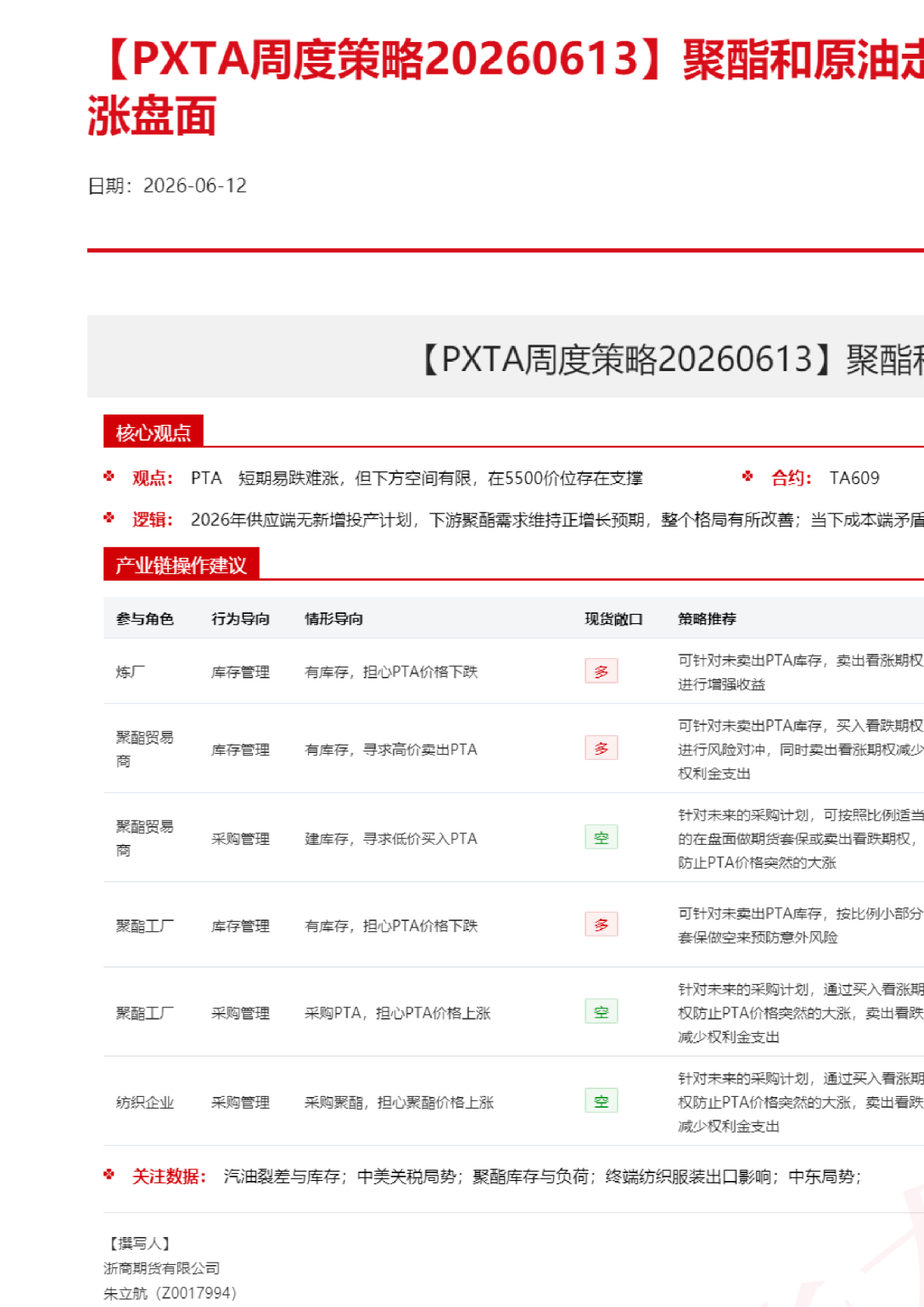Click 聚酯工厂 in the 采购PTA row
Screen dimensions: 924x1307
pyautogui.click(x=145, y=1013)
